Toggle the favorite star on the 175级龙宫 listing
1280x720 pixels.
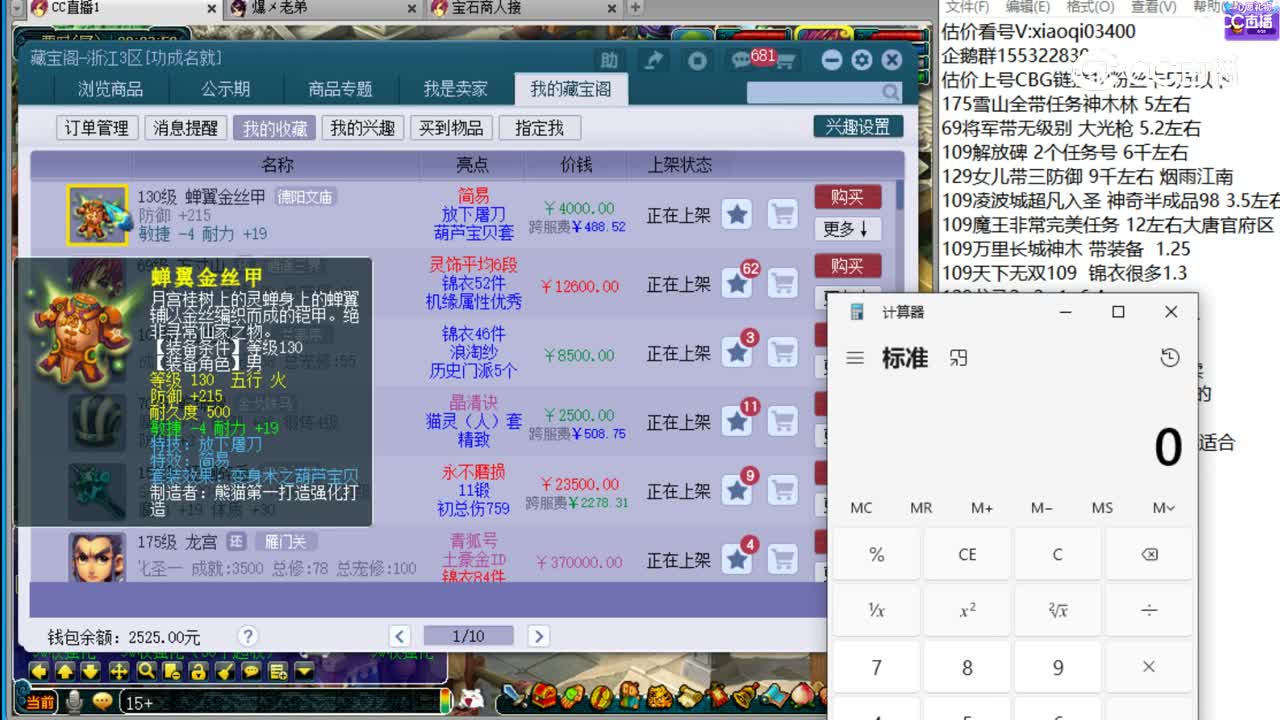coord(737,559)
